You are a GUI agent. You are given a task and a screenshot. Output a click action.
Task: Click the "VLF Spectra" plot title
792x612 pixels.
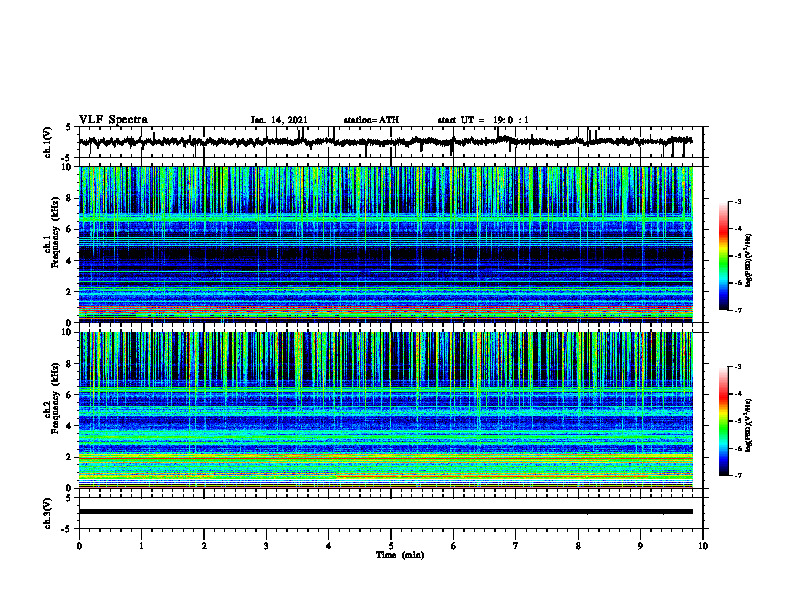(x=114, y=120)
